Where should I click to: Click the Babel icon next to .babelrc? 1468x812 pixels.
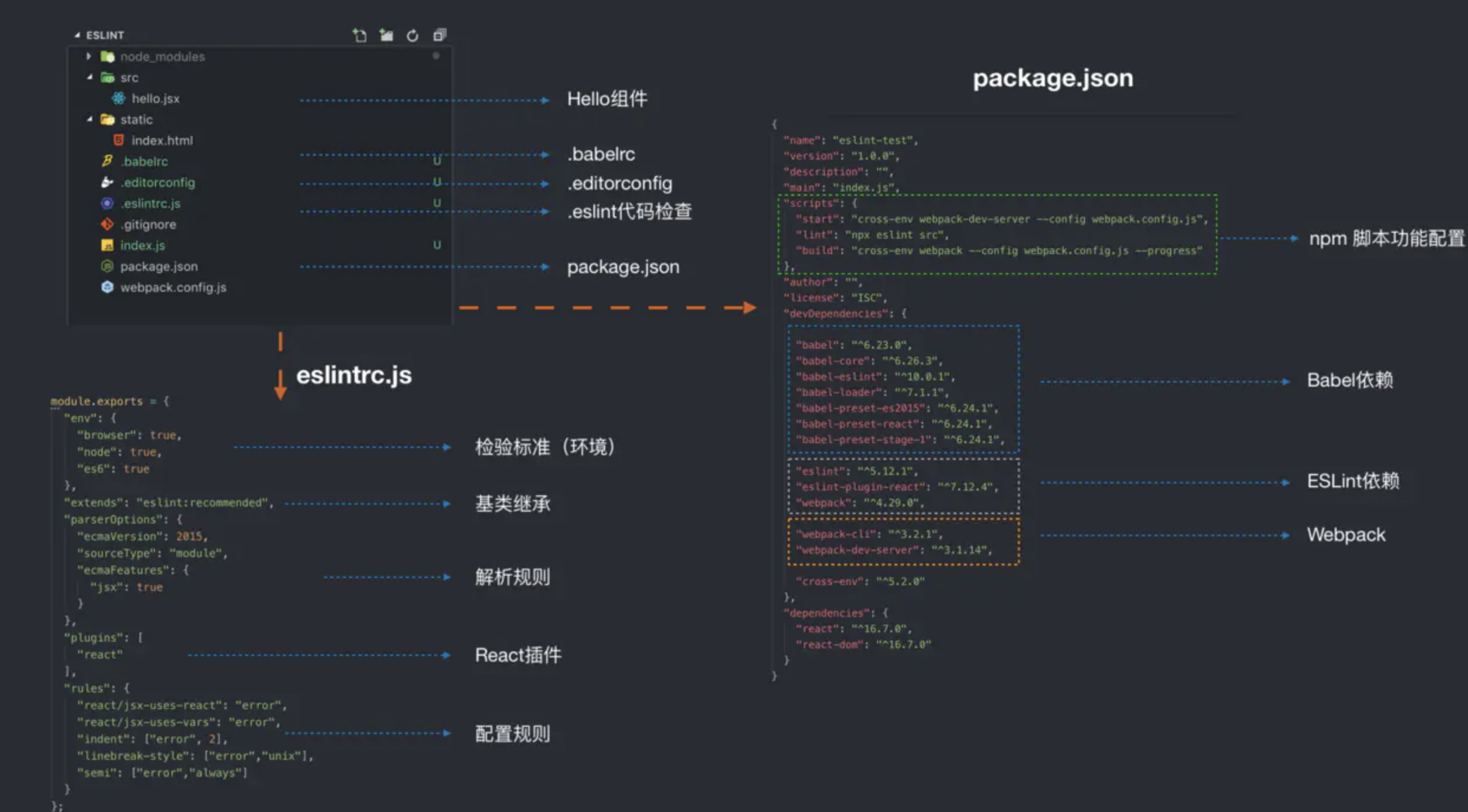(107, 161)
